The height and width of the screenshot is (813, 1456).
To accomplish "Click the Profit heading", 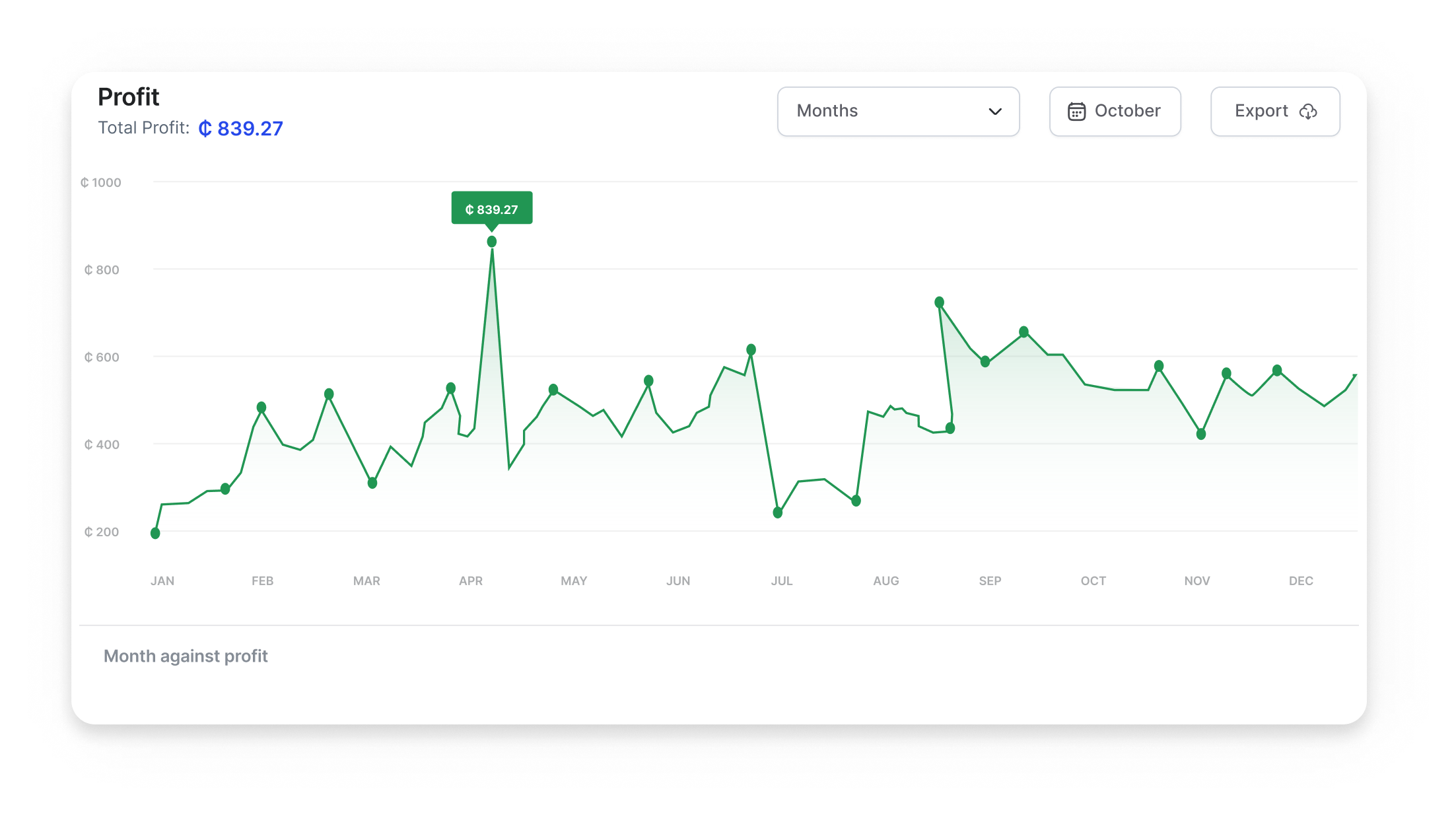I will (x=129, y=96).
